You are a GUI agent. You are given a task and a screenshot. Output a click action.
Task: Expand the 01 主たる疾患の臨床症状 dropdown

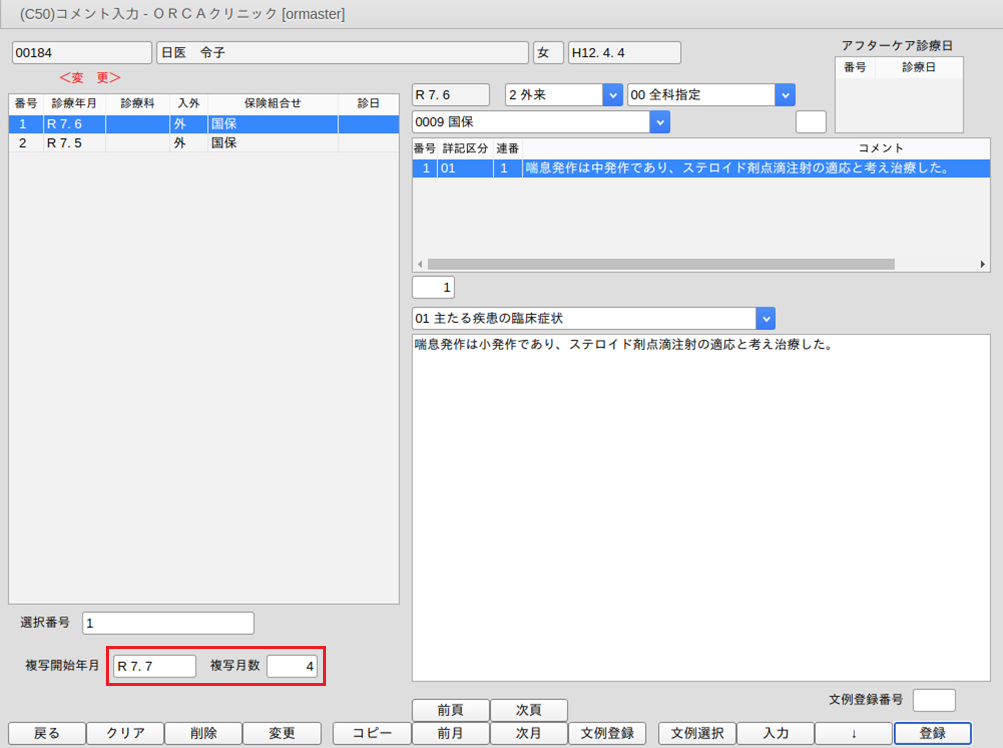coord(765,319)
